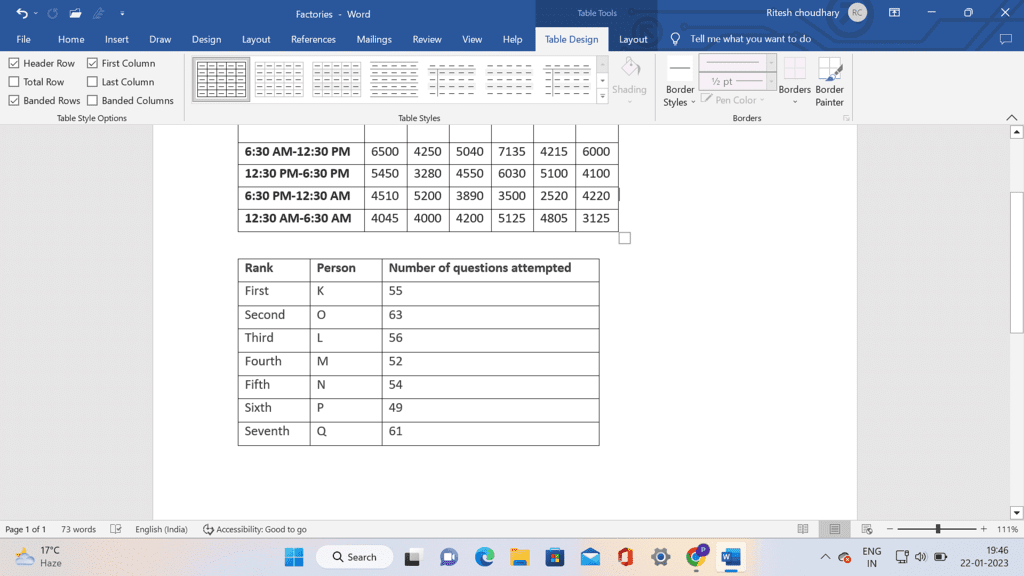The width and height of the screenshot is (1024, 576).
Task: Adjust the zoom slider handle
Action: tap(938, 529)
